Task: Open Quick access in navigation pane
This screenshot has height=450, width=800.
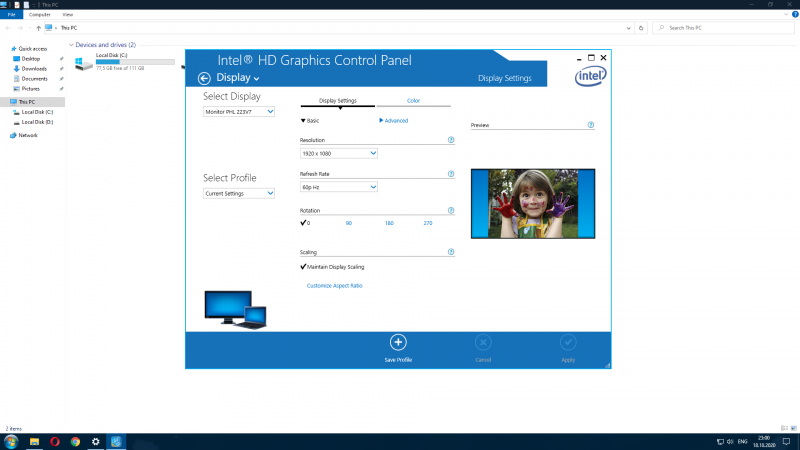Action: 33,49
